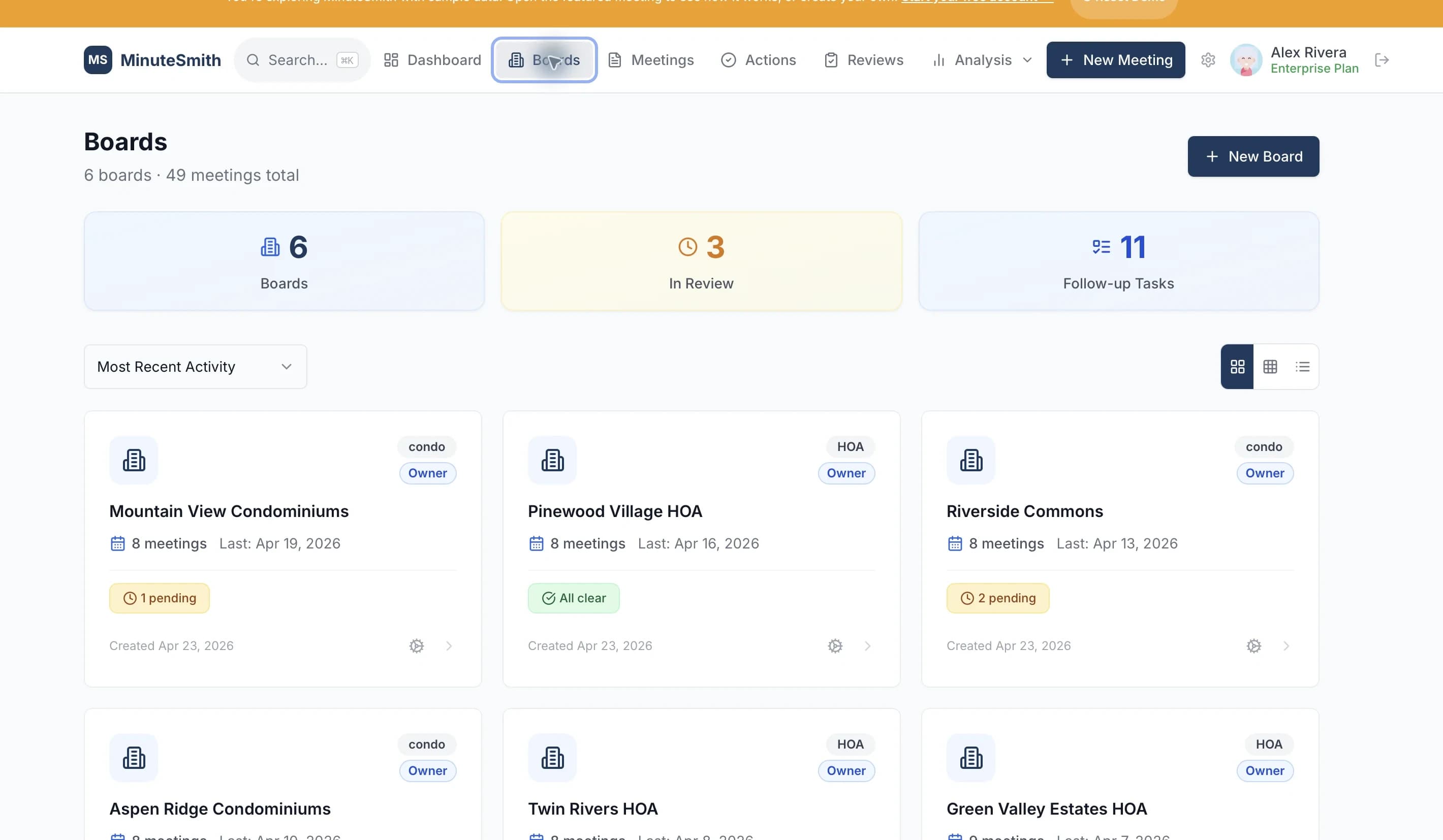Click the All clear badge on Pinewood Village

tap(573, 598)
